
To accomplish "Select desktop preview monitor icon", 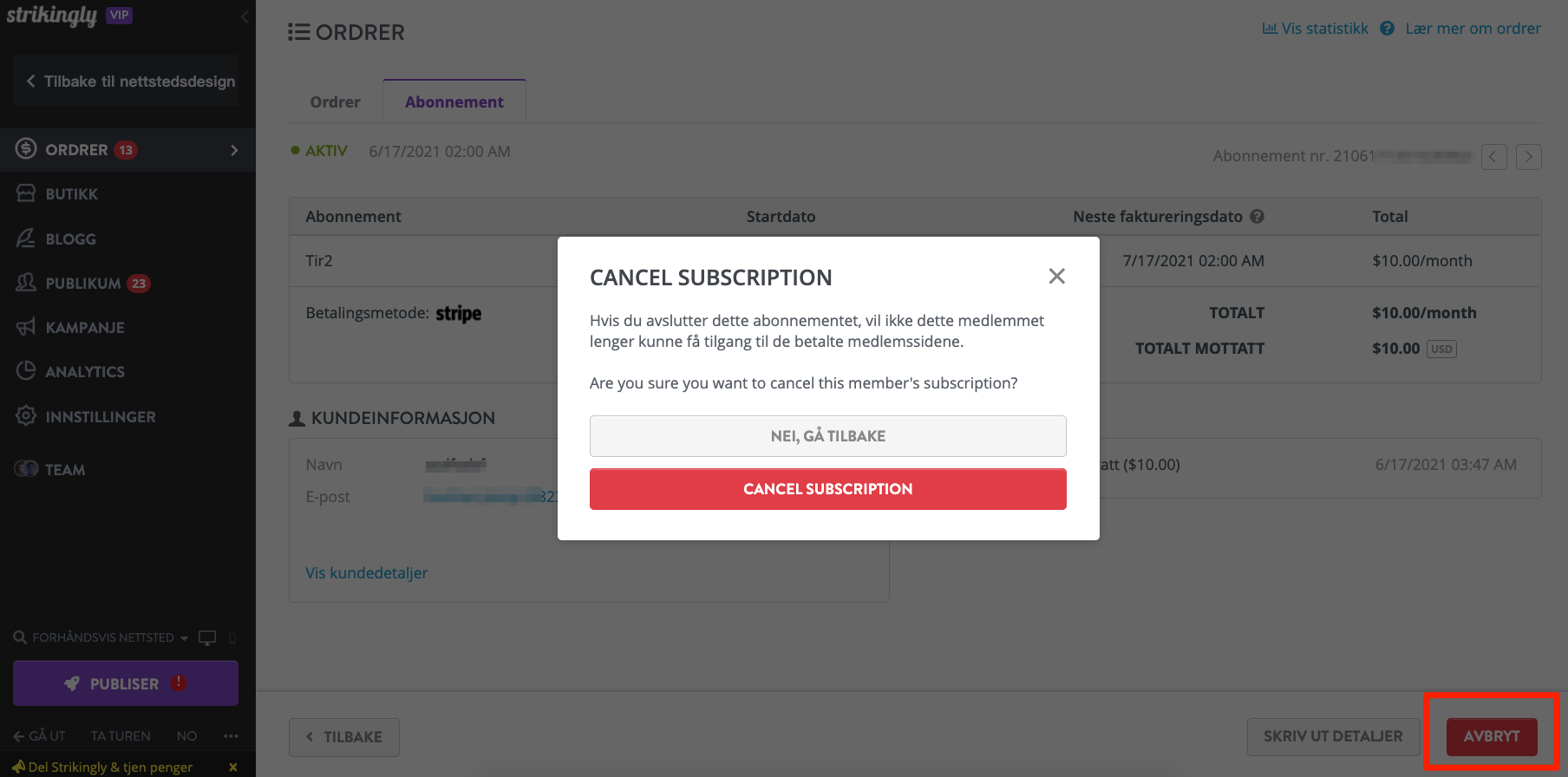I will point(207,638).
